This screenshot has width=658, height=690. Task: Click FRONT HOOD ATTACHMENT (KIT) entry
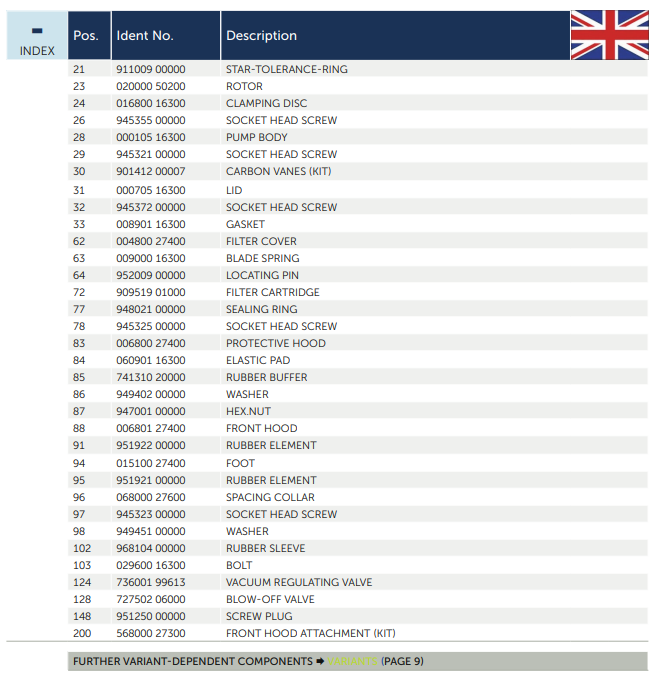pyautogui.click(x=311, y=634)
